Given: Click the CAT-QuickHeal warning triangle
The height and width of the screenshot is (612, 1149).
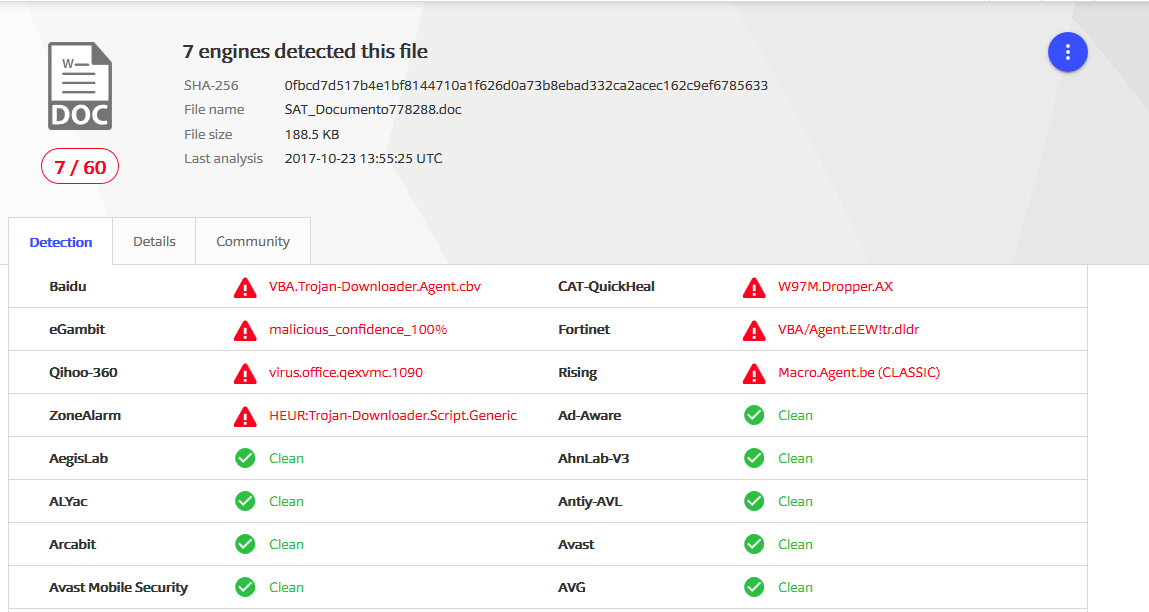Looking at the screenshot, I should click(x=754, y=288).
